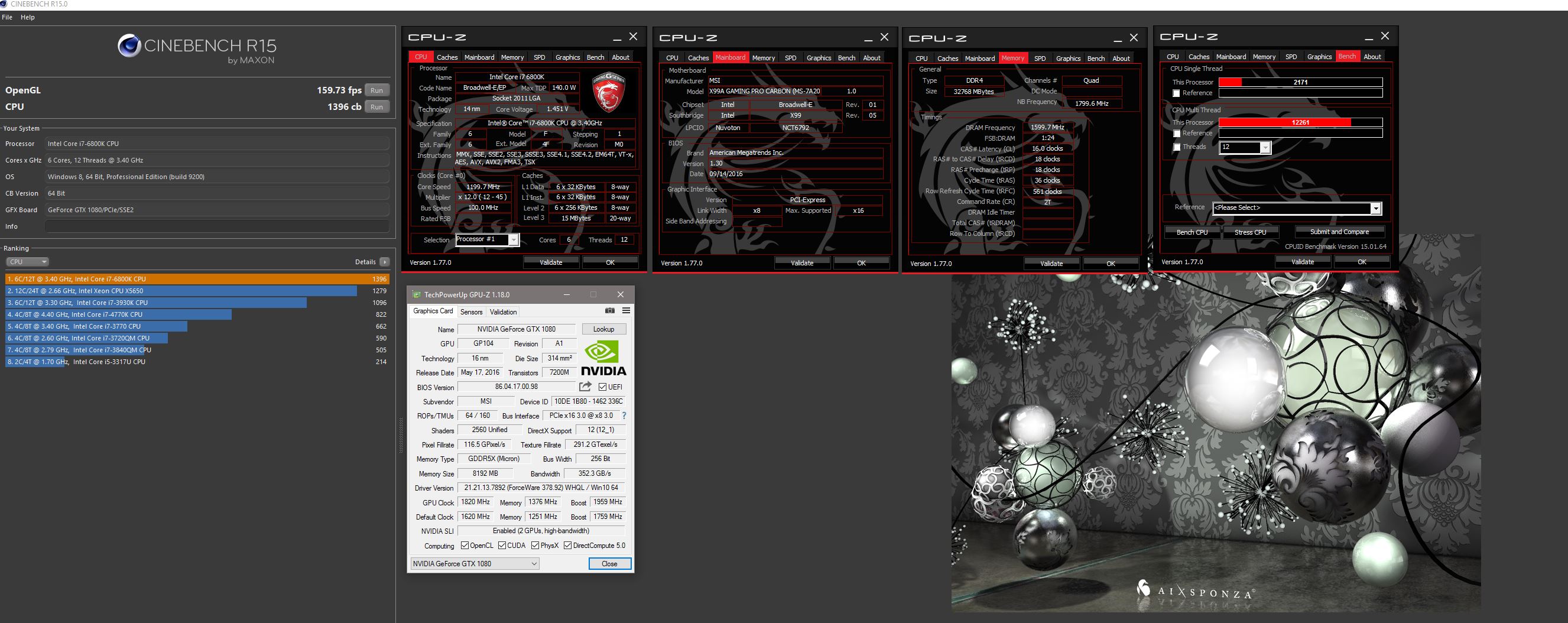Click the empty Info field in Cinebench
Image resolution: width=1568 pixels, height=623 pixels.
pos(217,226)
